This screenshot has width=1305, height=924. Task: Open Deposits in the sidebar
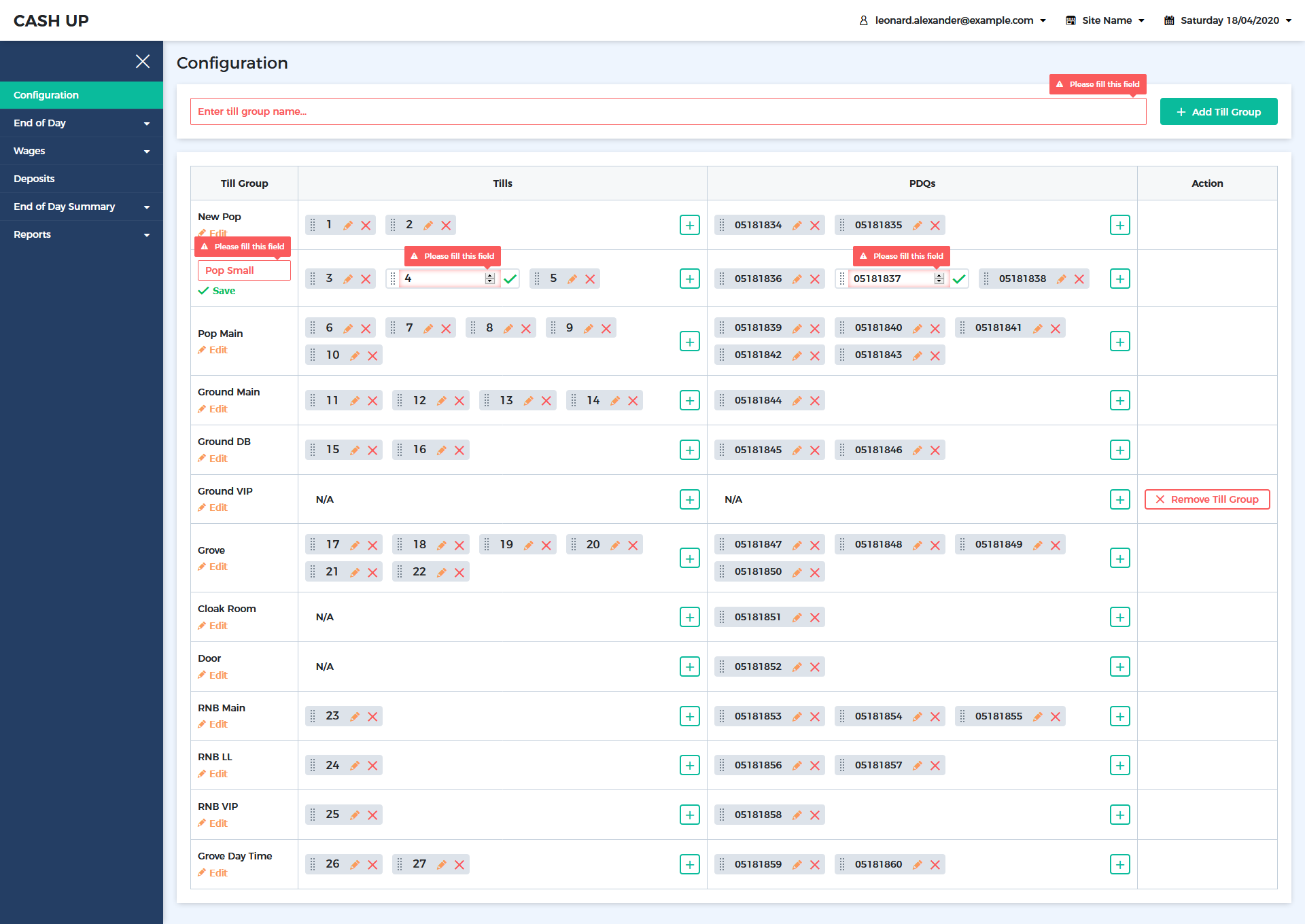(x=34, y=179)
